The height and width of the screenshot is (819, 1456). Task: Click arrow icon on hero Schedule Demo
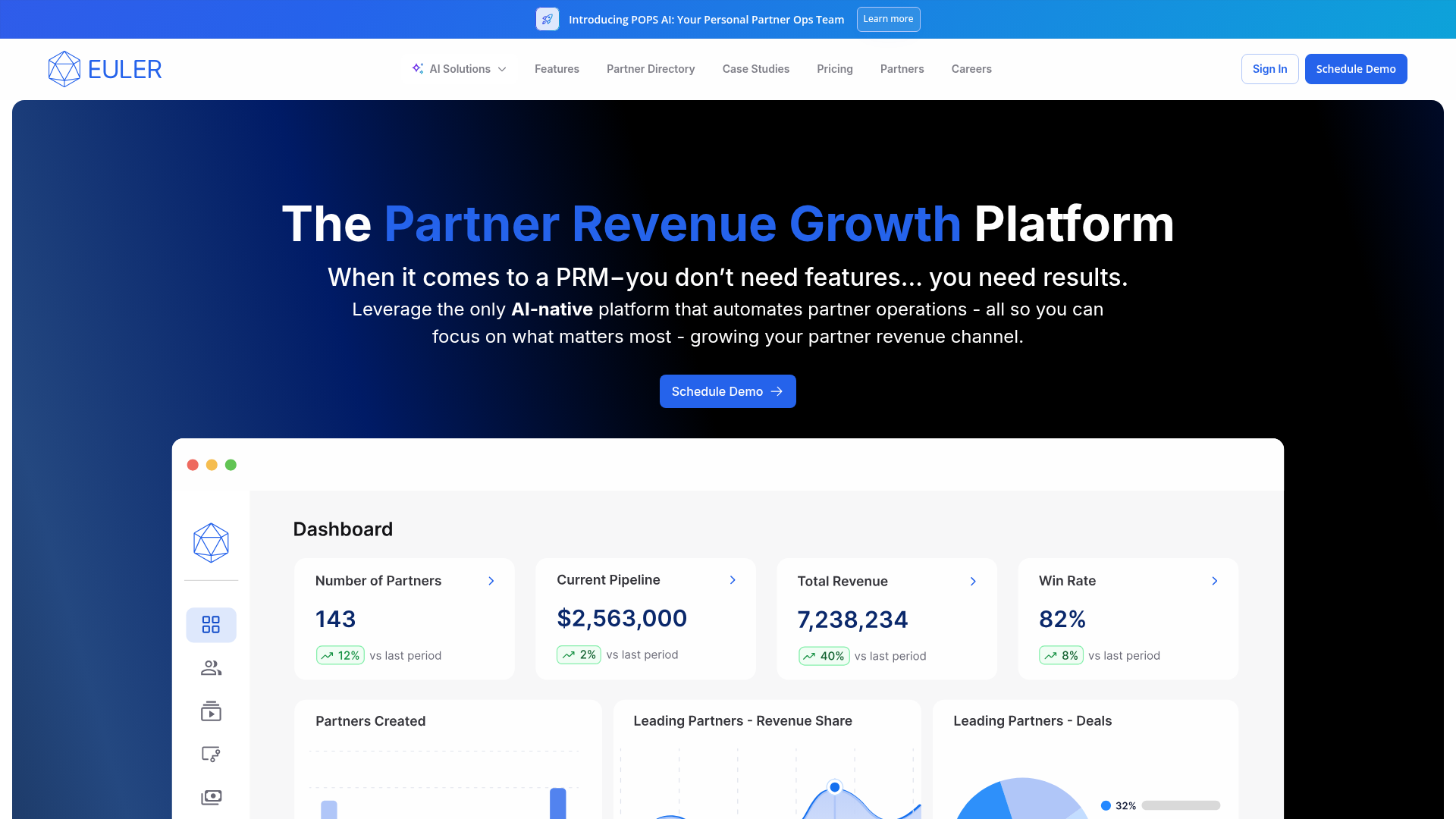[777, 391]
